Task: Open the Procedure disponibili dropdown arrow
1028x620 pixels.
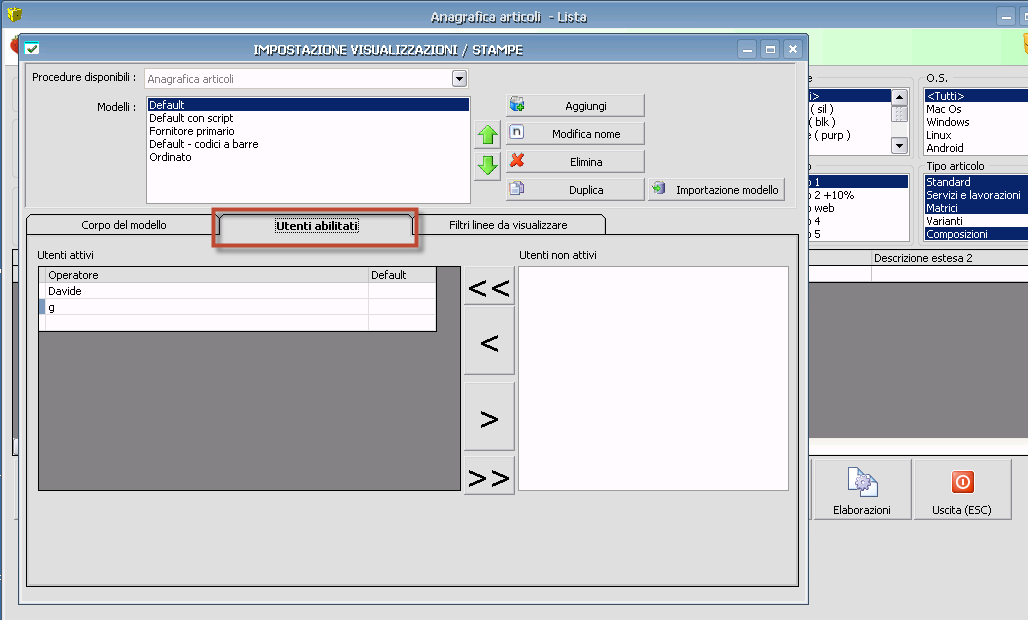Action: [x=460, y=79]
